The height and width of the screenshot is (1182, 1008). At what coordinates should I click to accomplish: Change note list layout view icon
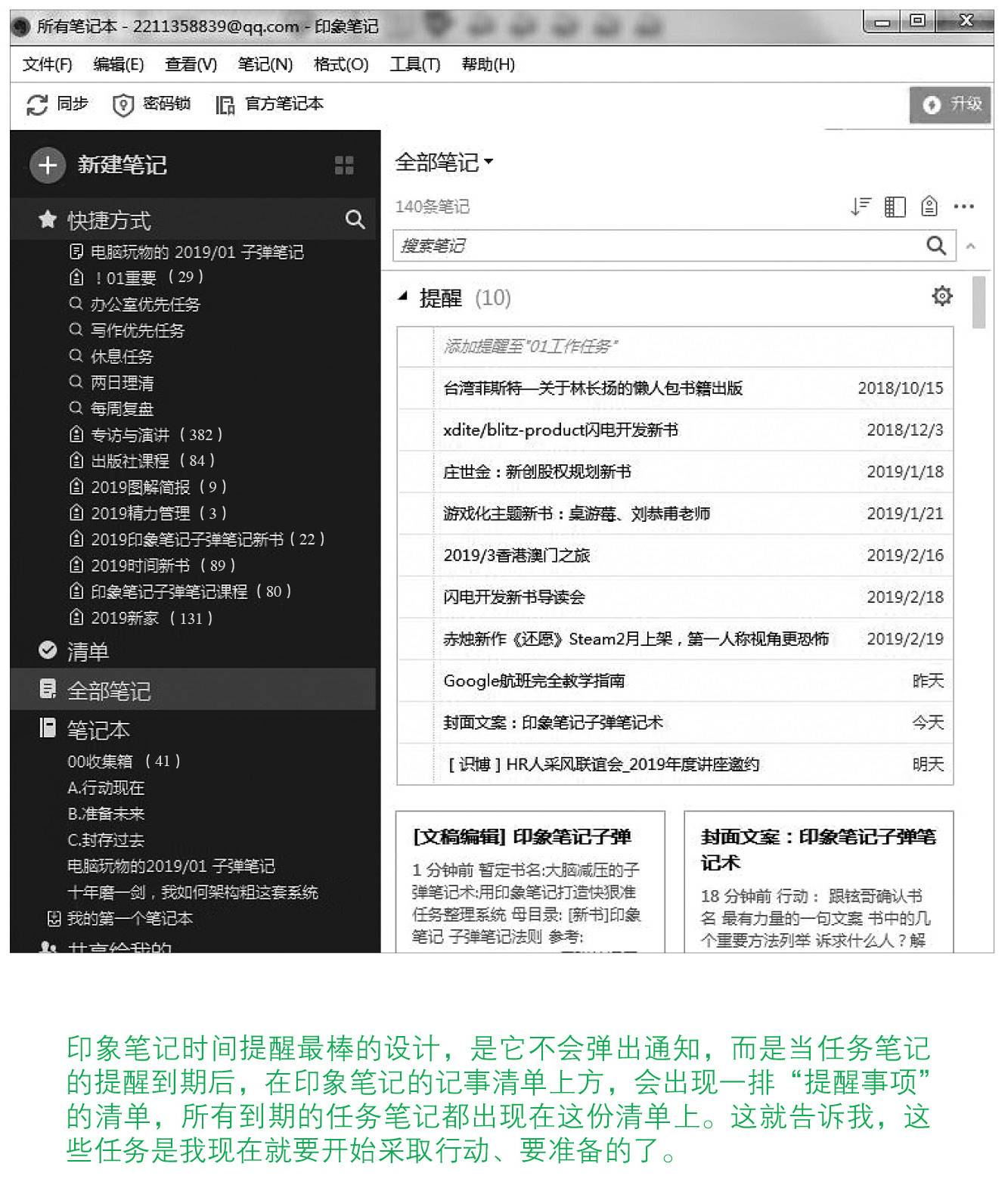[895, 206]
